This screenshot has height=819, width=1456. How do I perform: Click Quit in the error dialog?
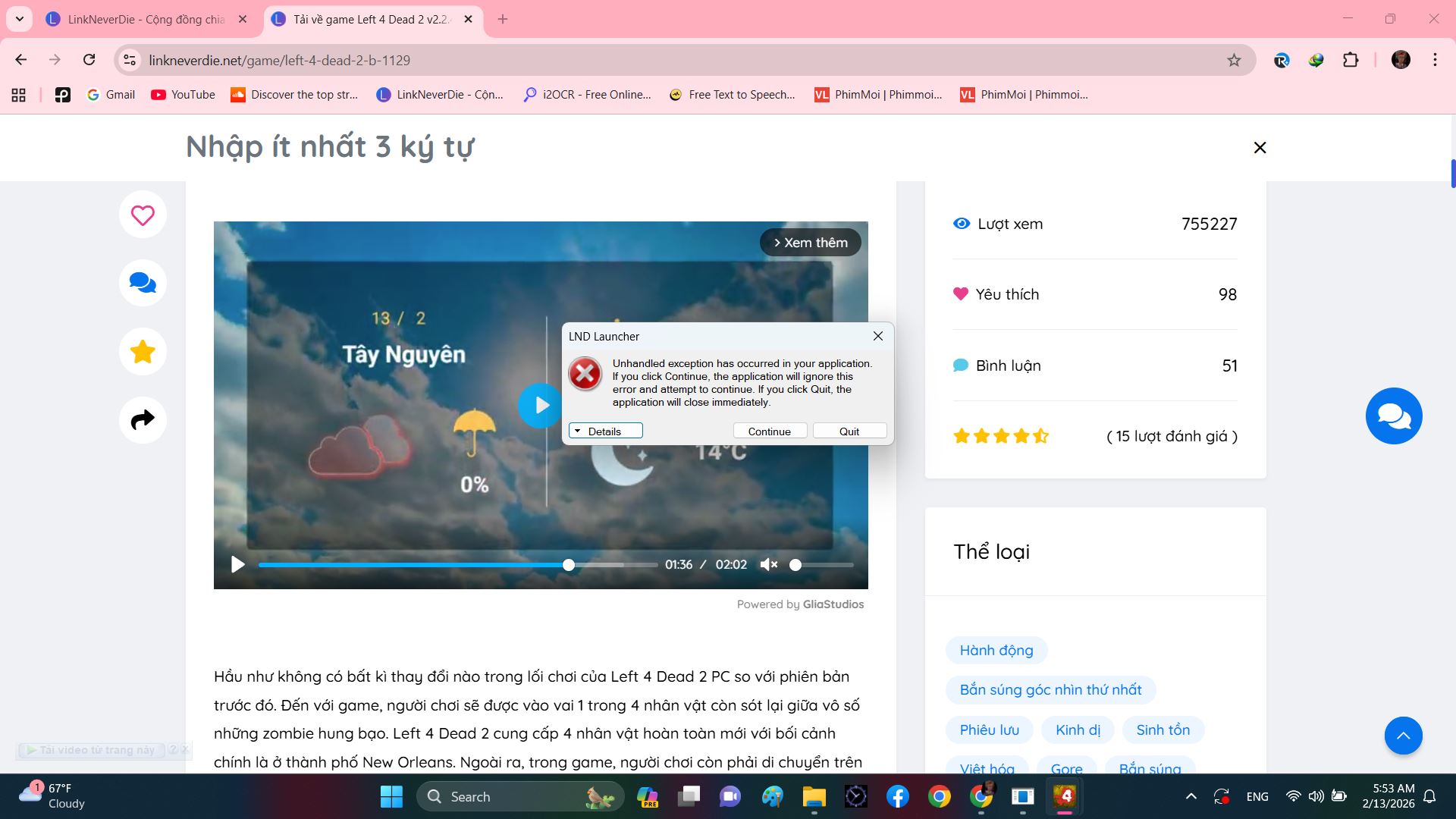[849, 431]
